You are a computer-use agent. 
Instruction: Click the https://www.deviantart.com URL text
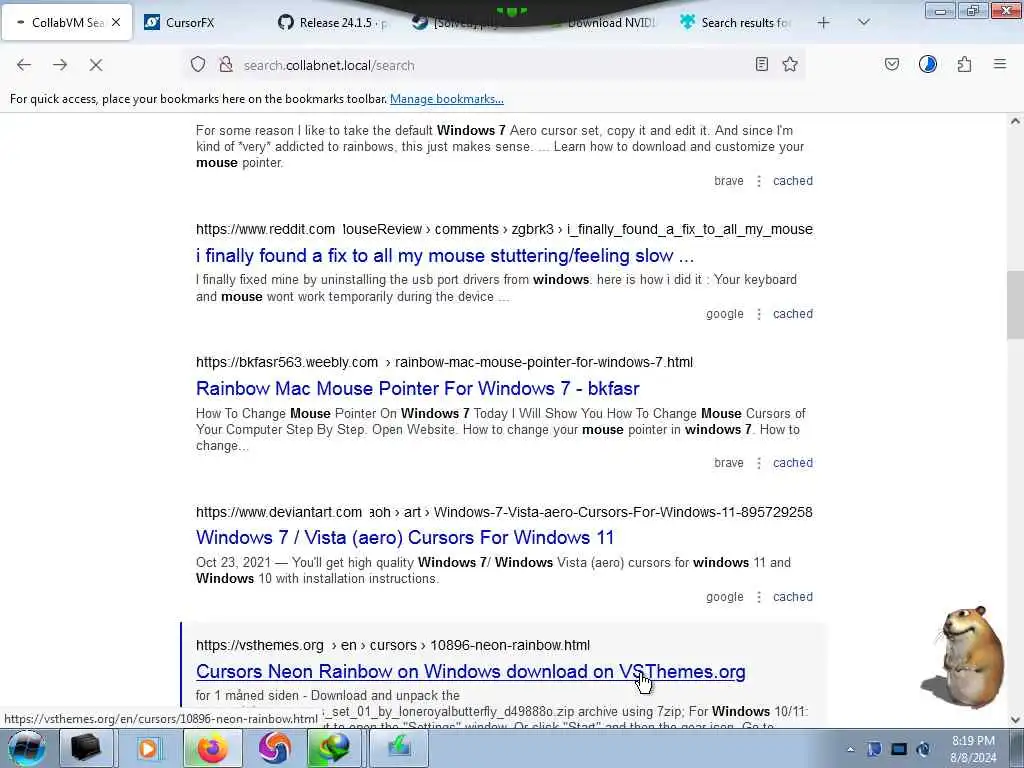coord(279,513)
